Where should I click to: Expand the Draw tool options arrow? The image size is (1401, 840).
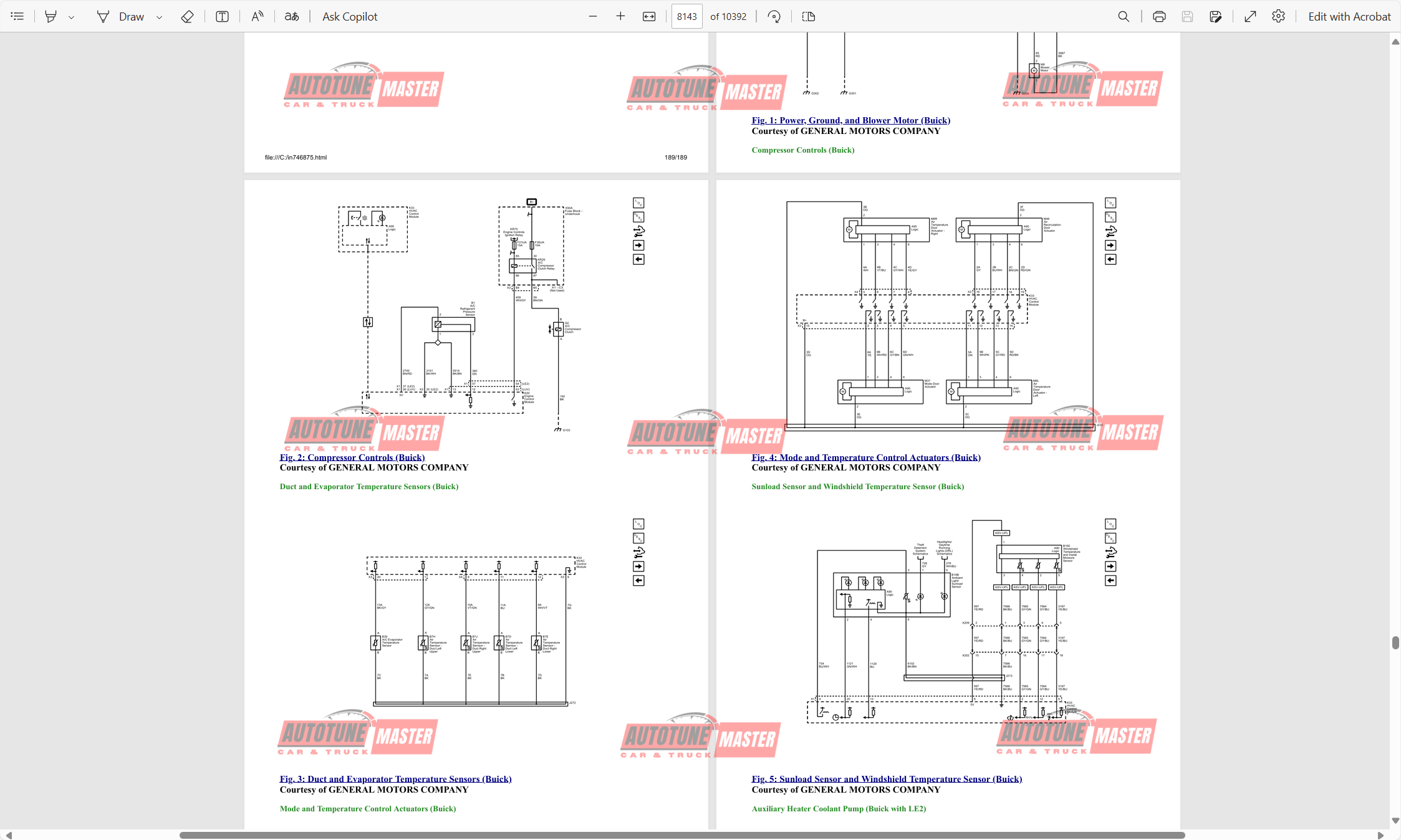[x=160, y=17]
